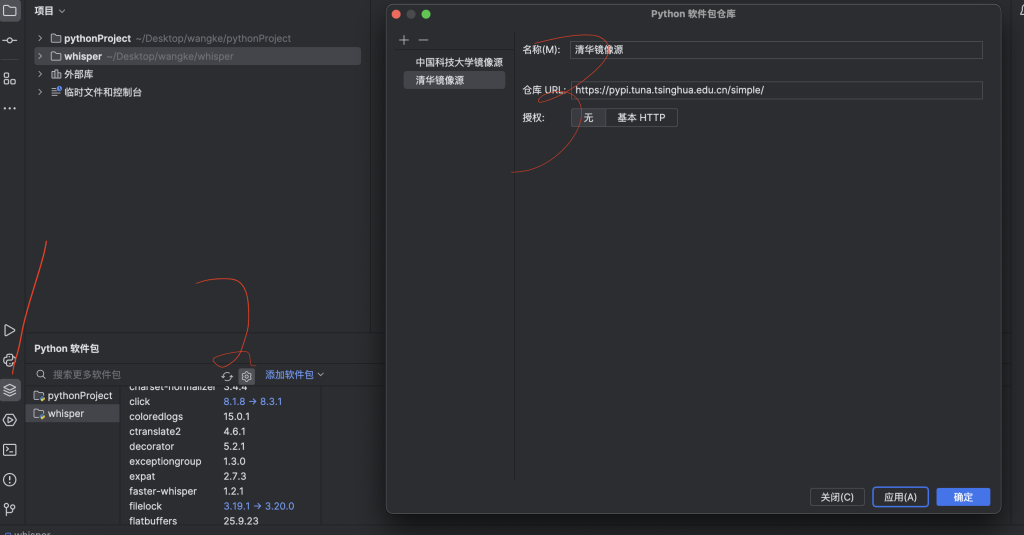This screenshot has width=1024, height=535.
Task: Click the 确定 button
Action: (x=962, y=497)
